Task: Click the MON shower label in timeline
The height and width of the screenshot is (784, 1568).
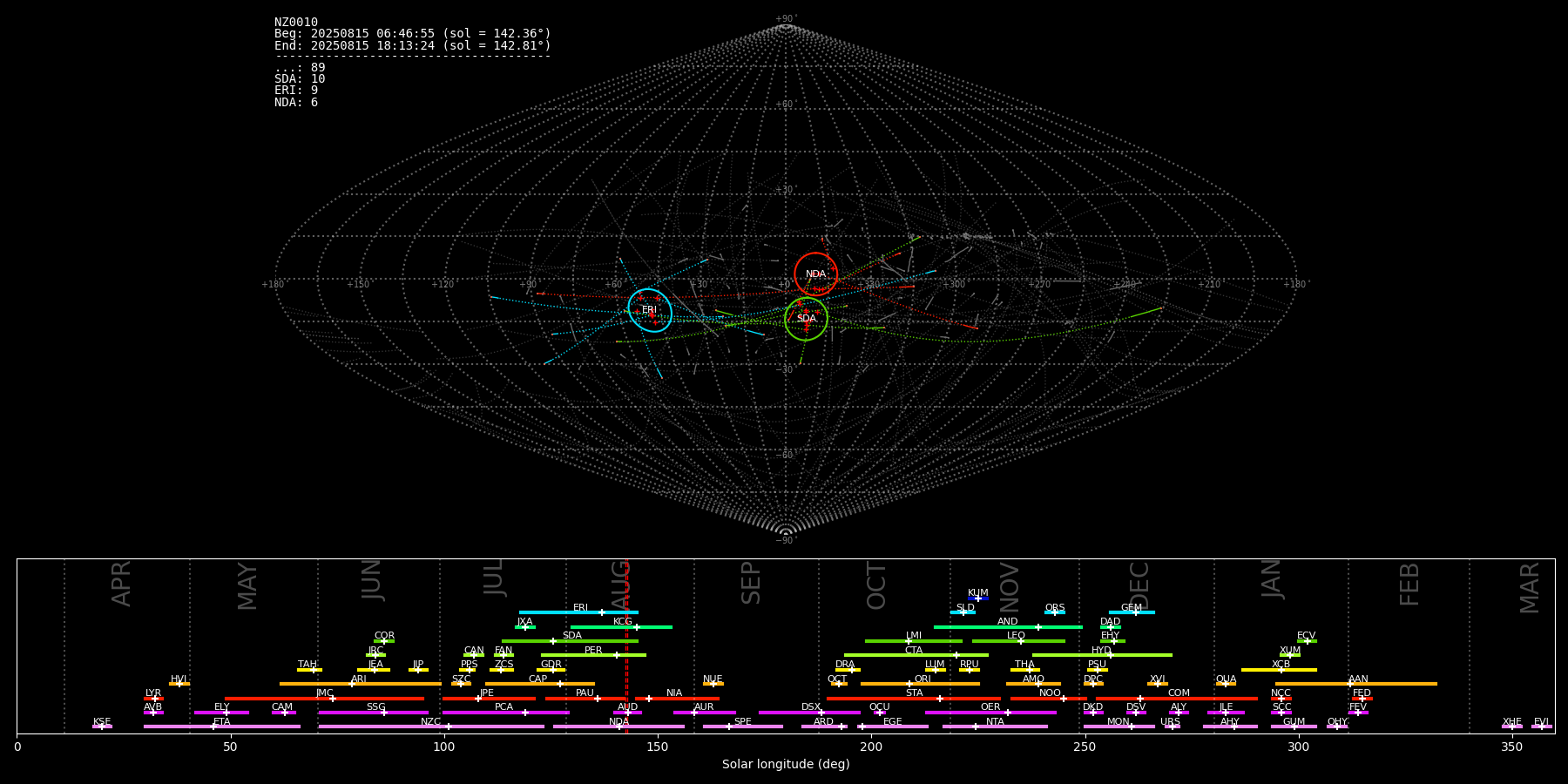Action: pos(1118,722)
